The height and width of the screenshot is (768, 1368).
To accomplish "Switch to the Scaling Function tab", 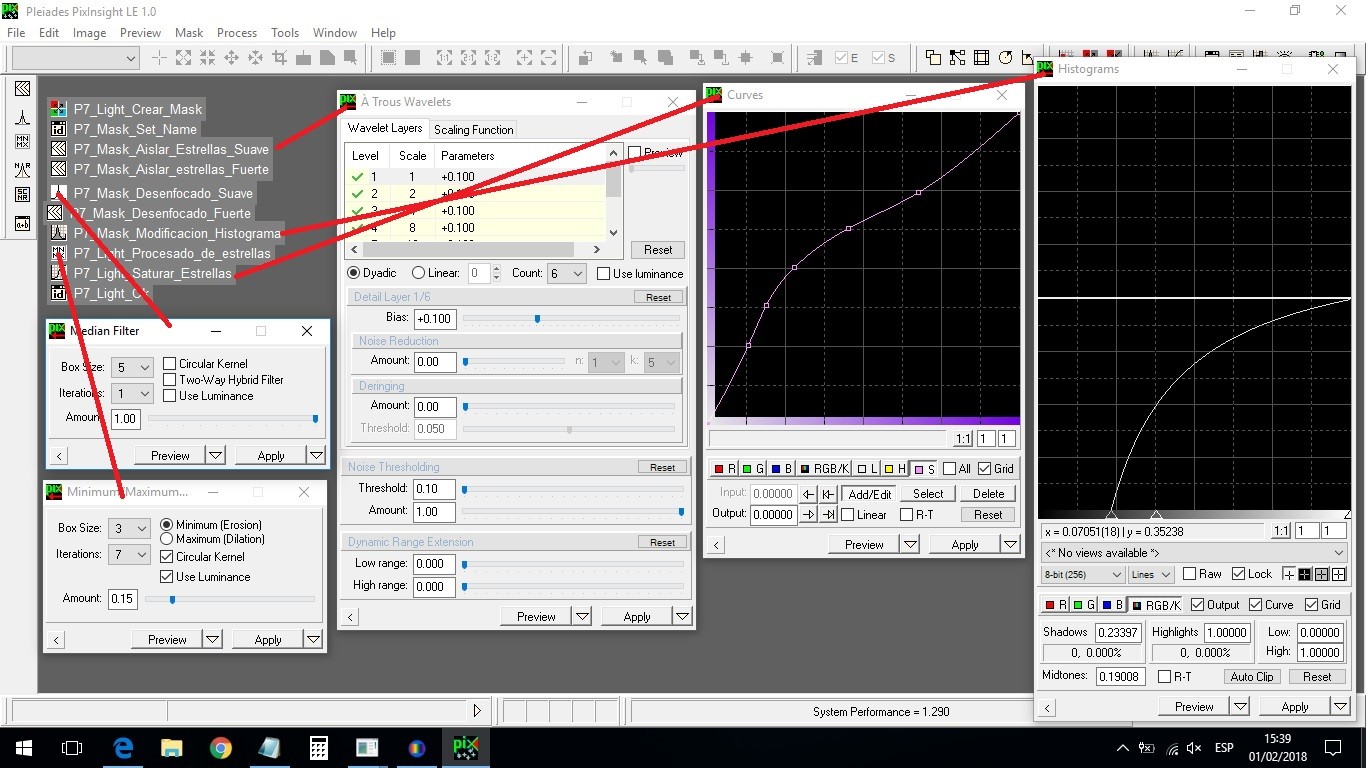I will [x=473, y=130].
